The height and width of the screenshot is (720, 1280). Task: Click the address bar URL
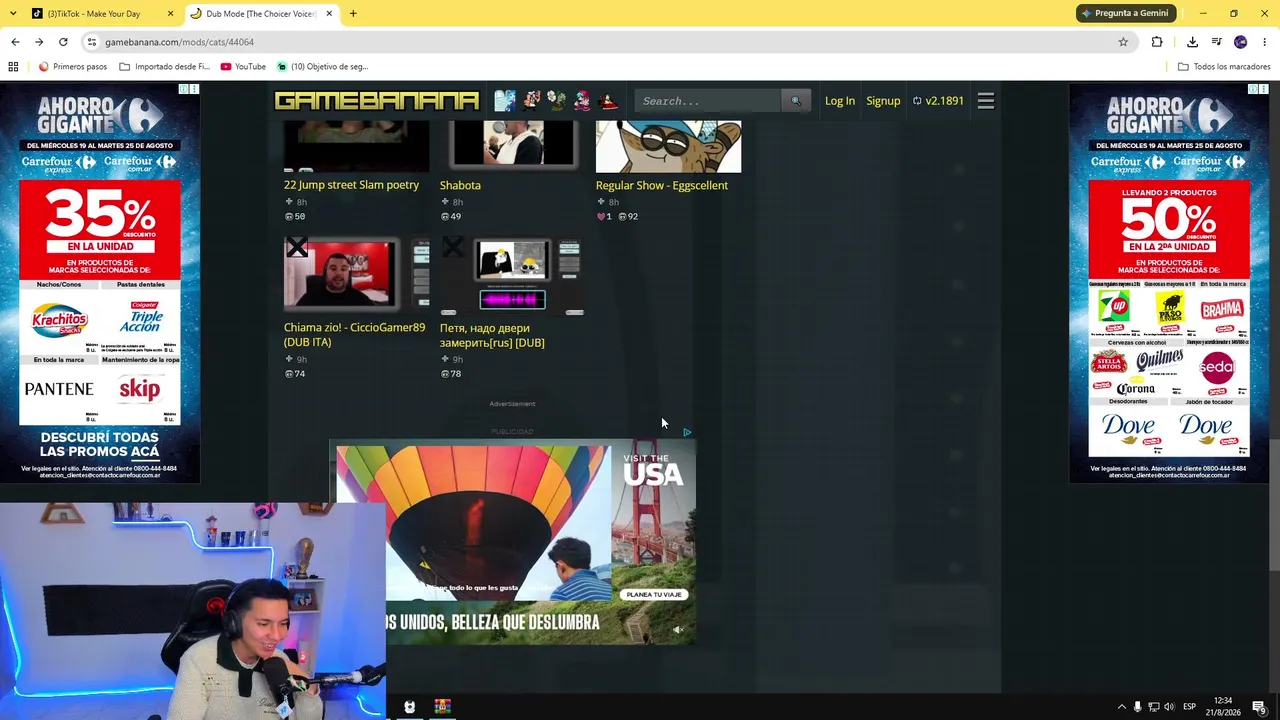tap(180, 42)
